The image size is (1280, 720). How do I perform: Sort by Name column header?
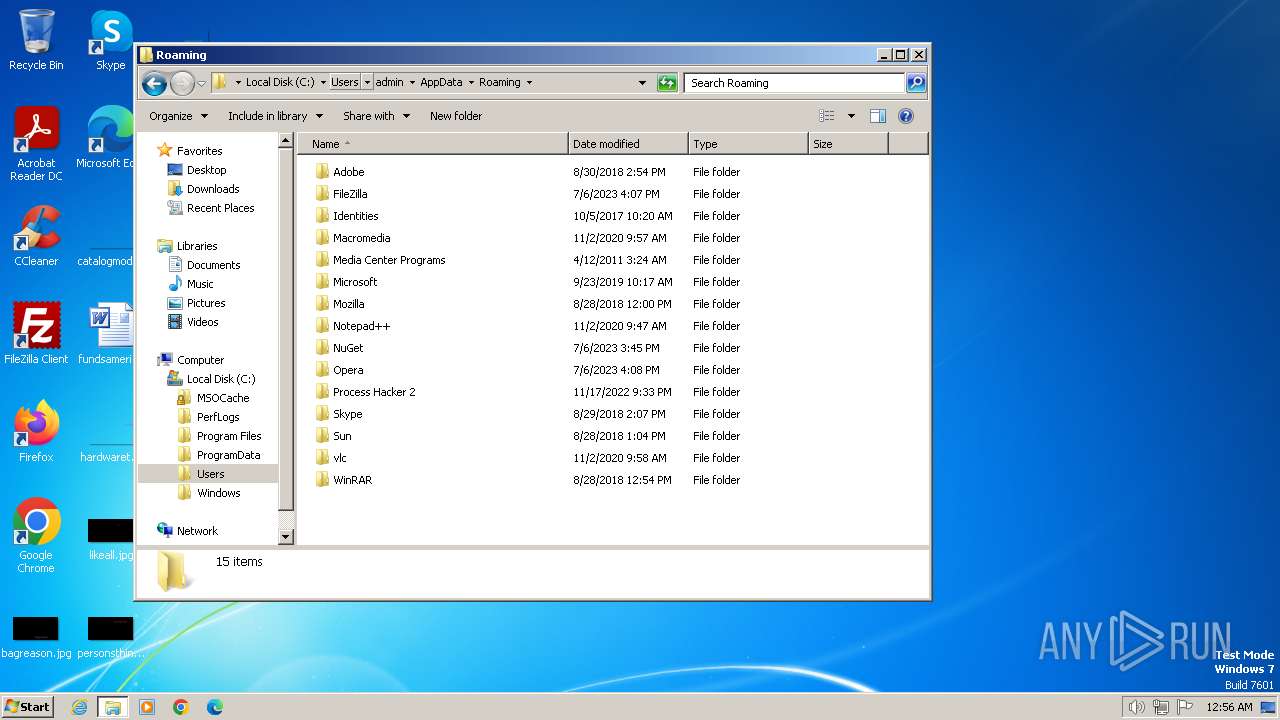point(433,144)
